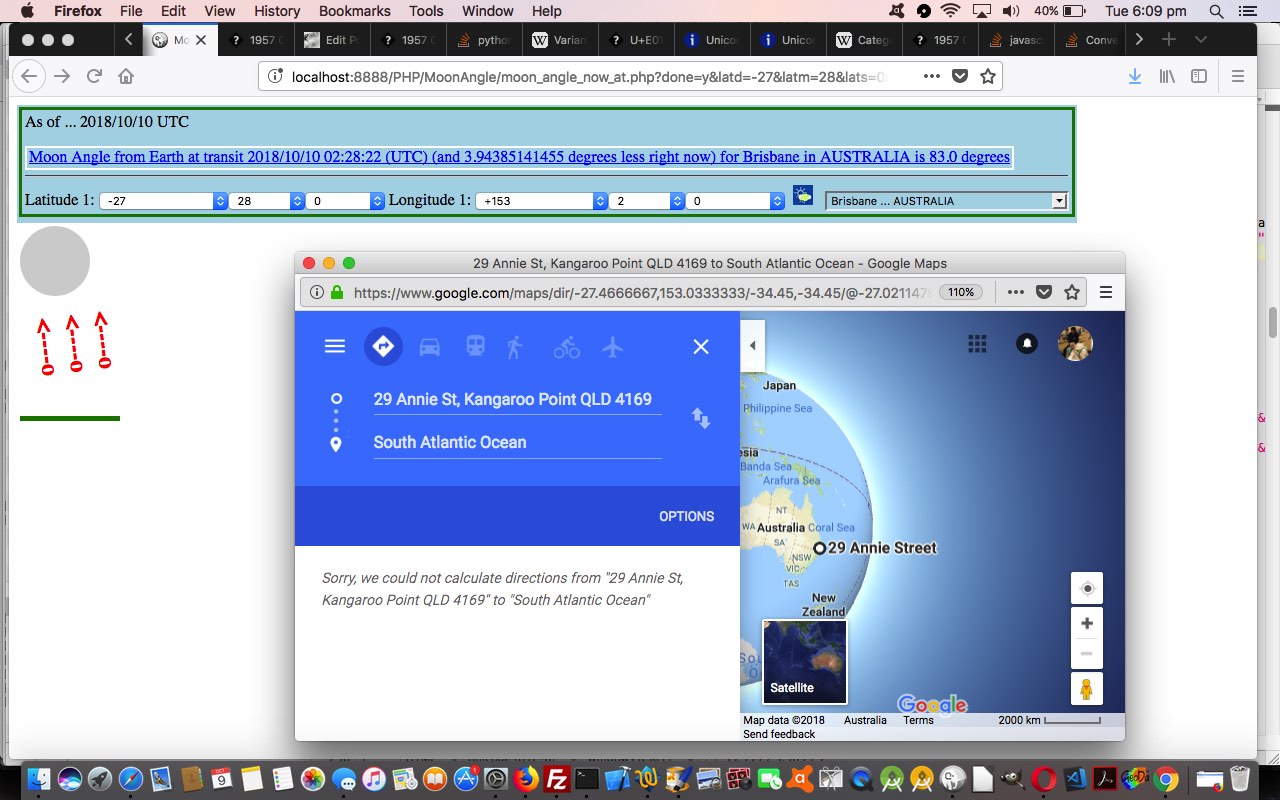Open Spotlight search in menu bar
This screenshot has width=1280, height=800.
(1216, 11)
